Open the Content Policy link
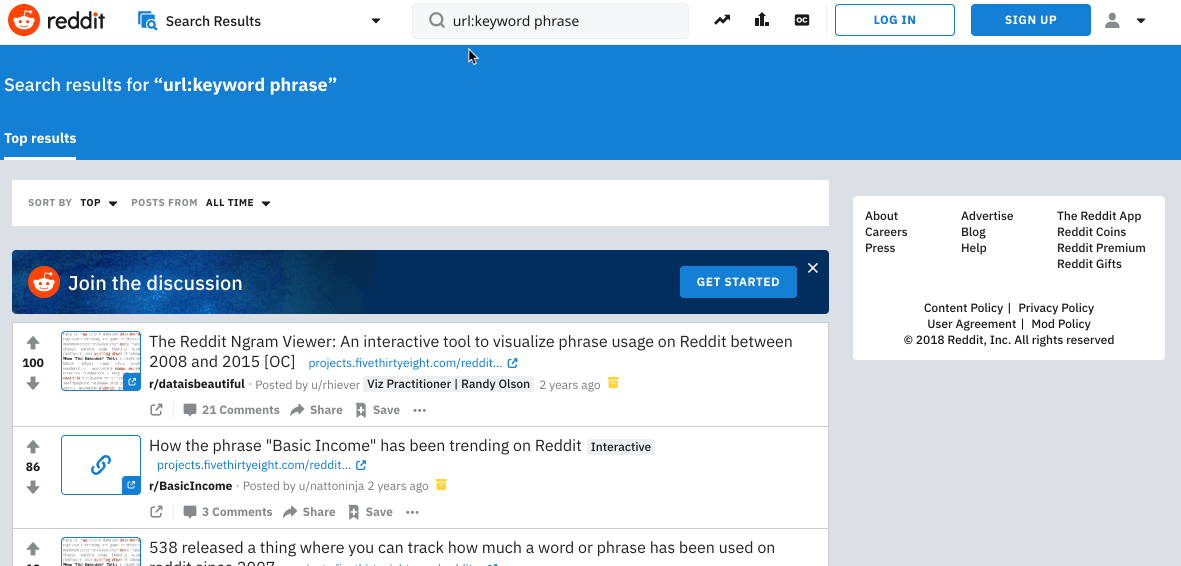The height and width of the screenshot is (566, 1181). (x=963, y=308)
